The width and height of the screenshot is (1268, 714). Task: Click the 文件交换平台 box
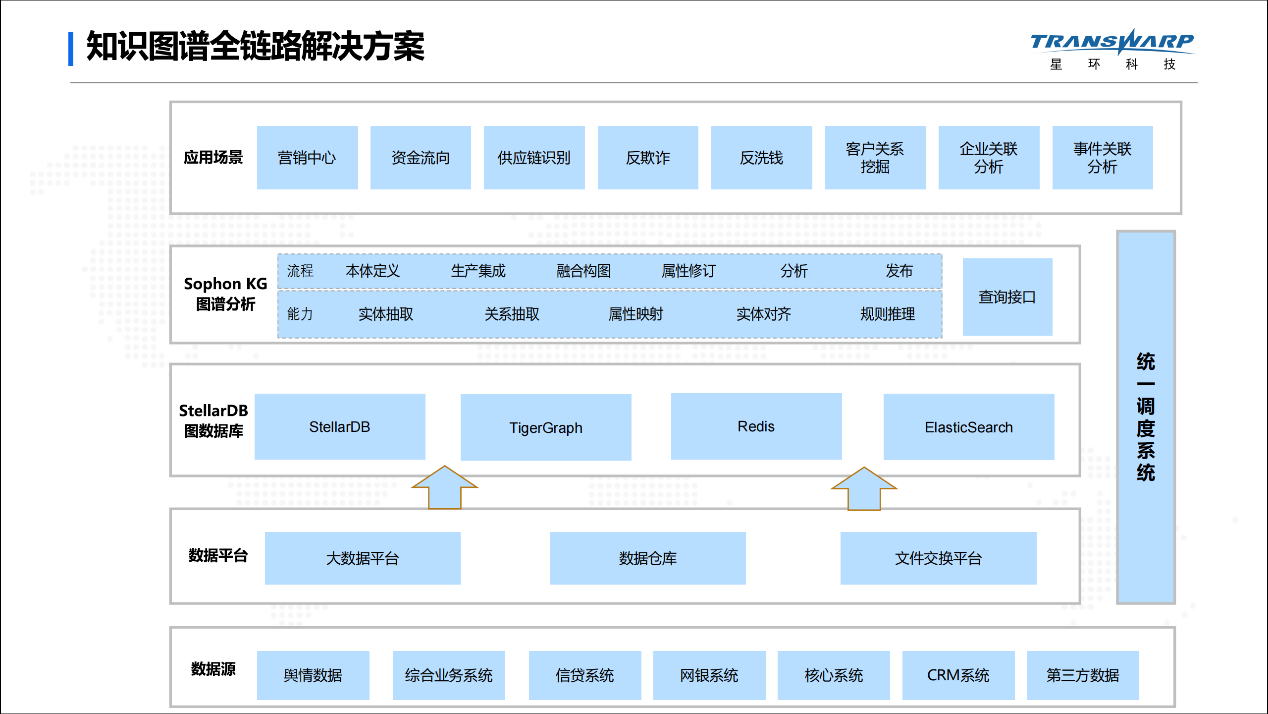tap(938, 558)
